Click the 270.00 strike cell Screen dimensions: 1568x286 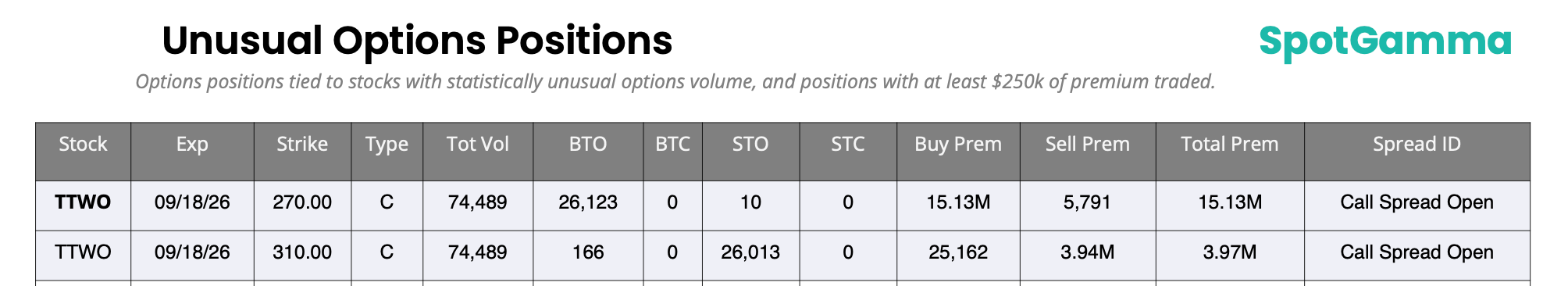pos(302,203)
